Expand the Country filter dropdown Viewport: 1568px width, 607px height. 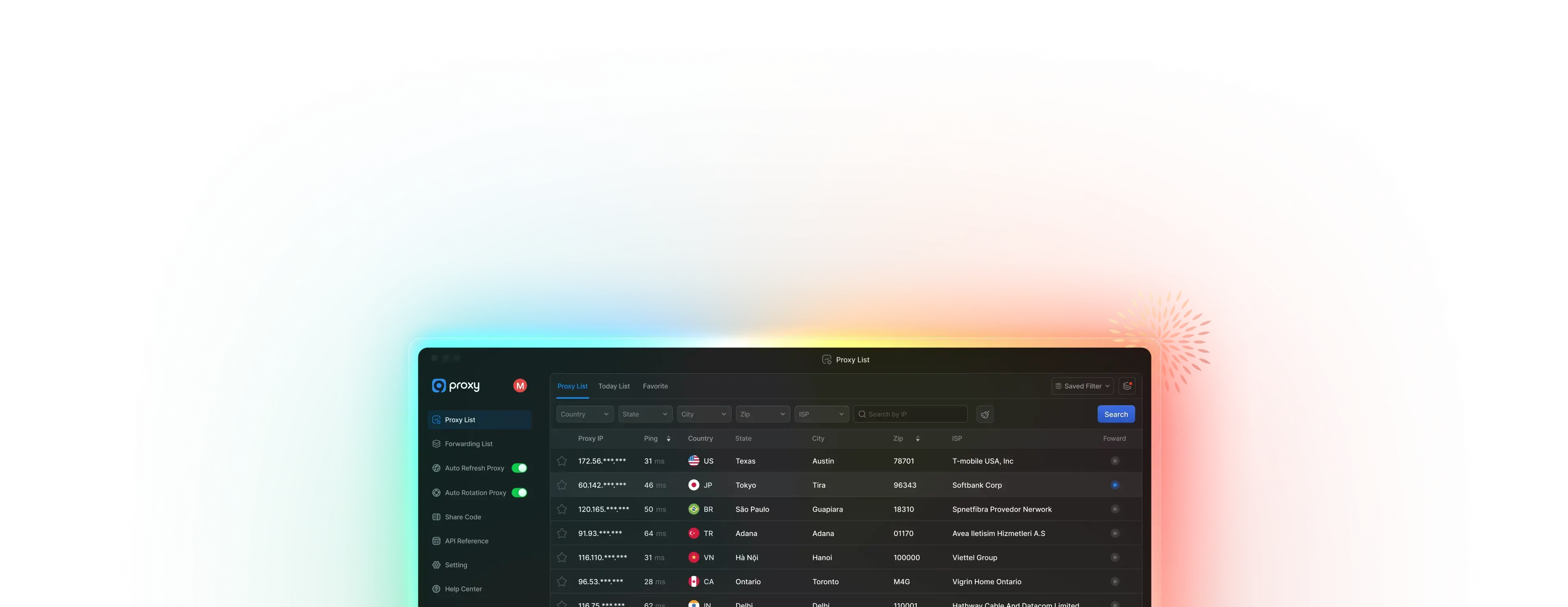point(584,414)
